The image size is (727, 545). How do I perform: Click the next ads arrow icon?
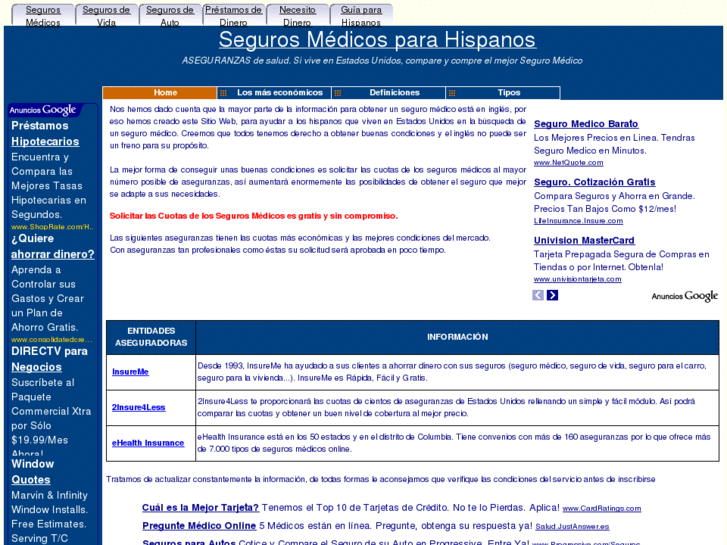552,295
